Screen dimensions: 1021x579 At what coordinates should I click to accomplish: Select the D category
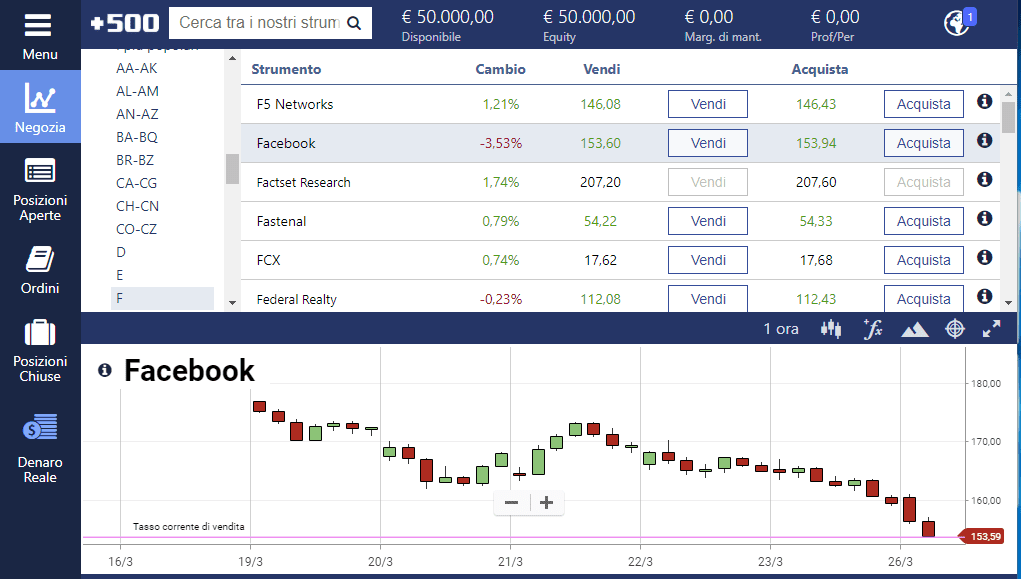click(121, 252)
